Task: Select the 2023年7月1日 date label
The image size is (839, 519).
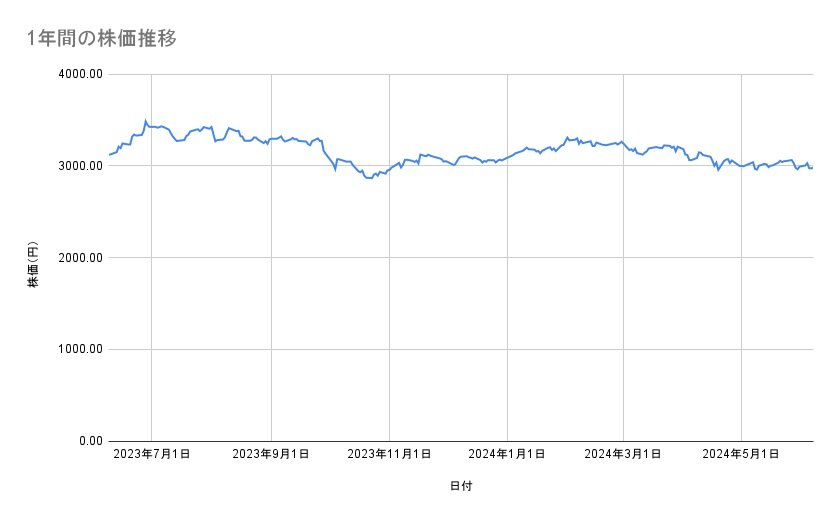Action: 152,455
